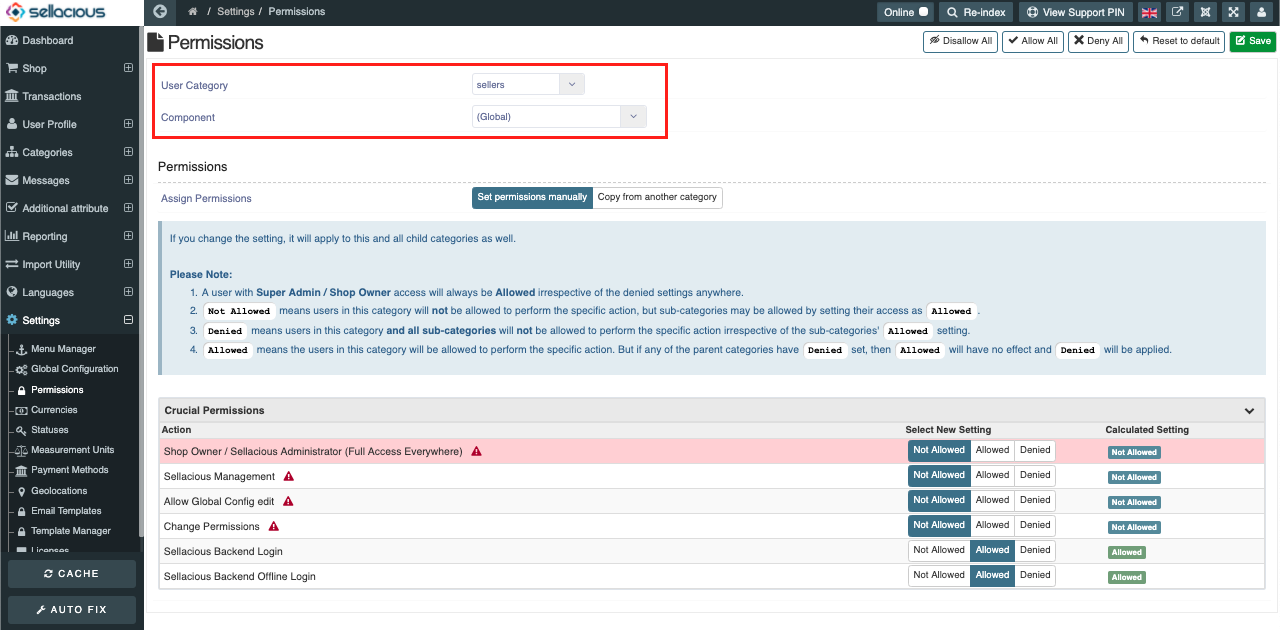Expand Import Utility sidebar menu
This screenshot has height=630, width=1280.
click(x=128, y=264)
